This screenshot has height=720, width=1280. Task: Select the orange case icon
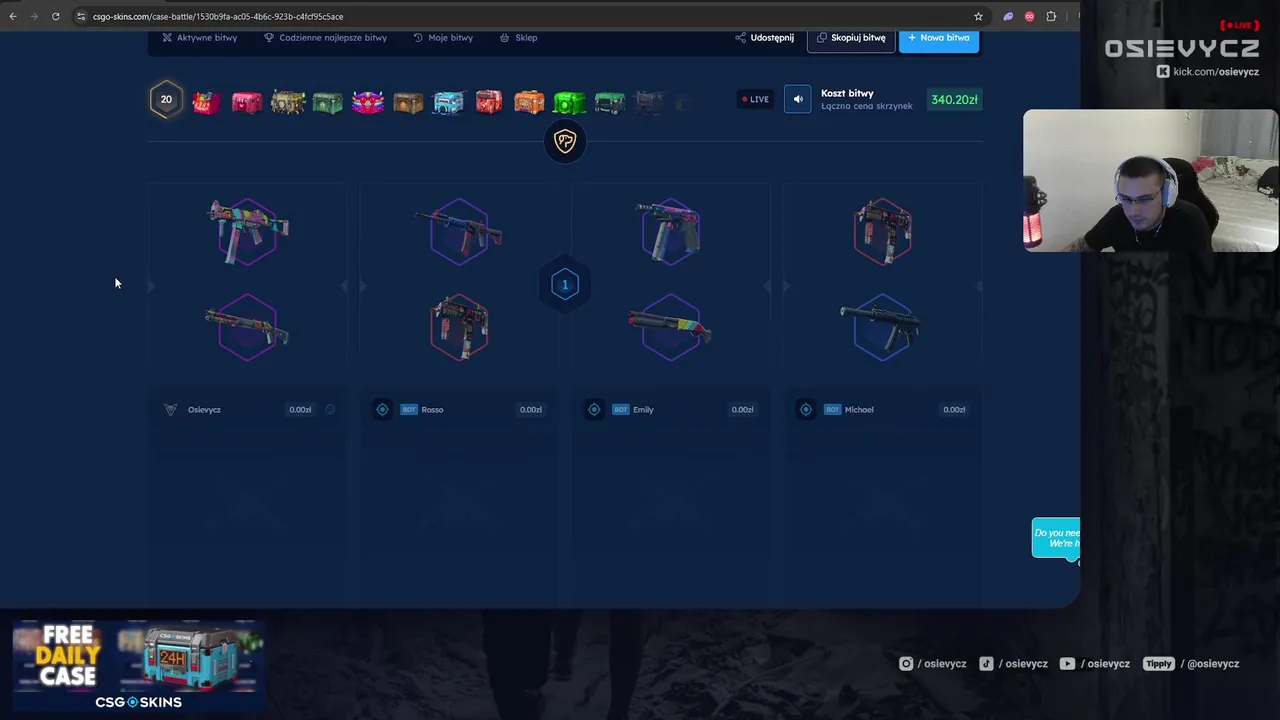click(529, 101)
